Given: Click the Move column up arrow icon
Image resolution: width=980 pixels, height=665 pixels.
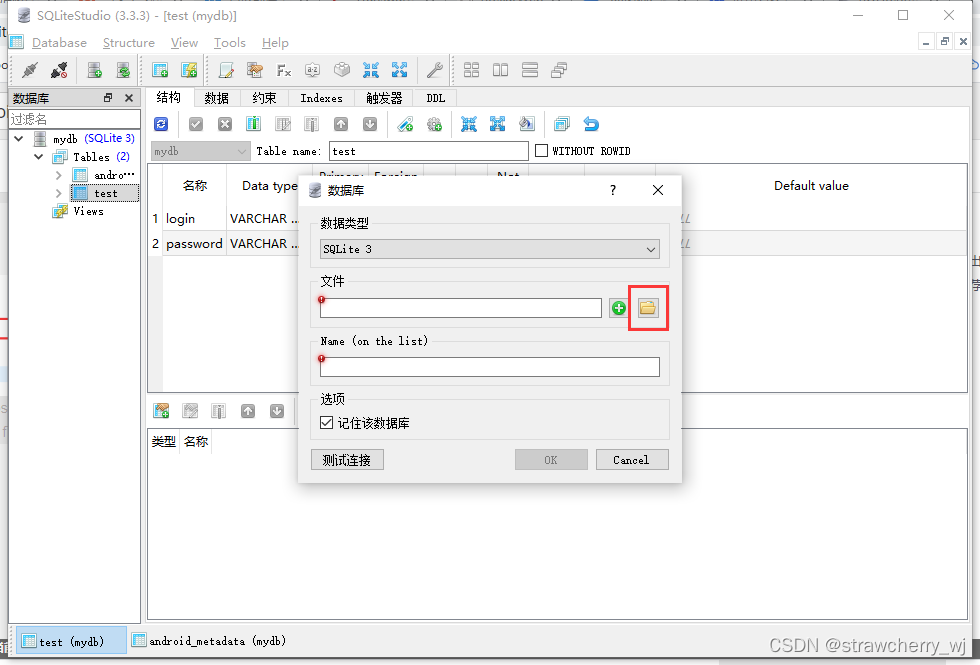Looking at the screenshot, I should [x=341, y=124].
